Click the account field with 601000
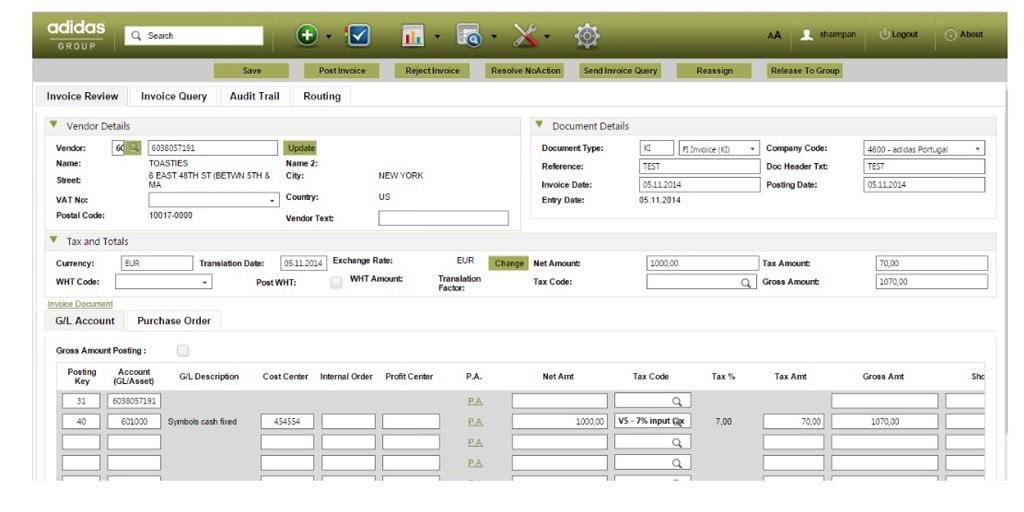 pos(134,422)
